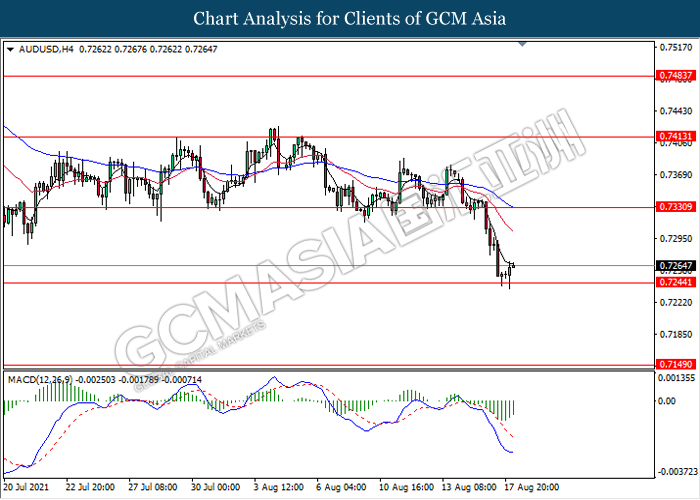
Task: Click the MACD 0.001355 scale value
Action: (676, 378)
